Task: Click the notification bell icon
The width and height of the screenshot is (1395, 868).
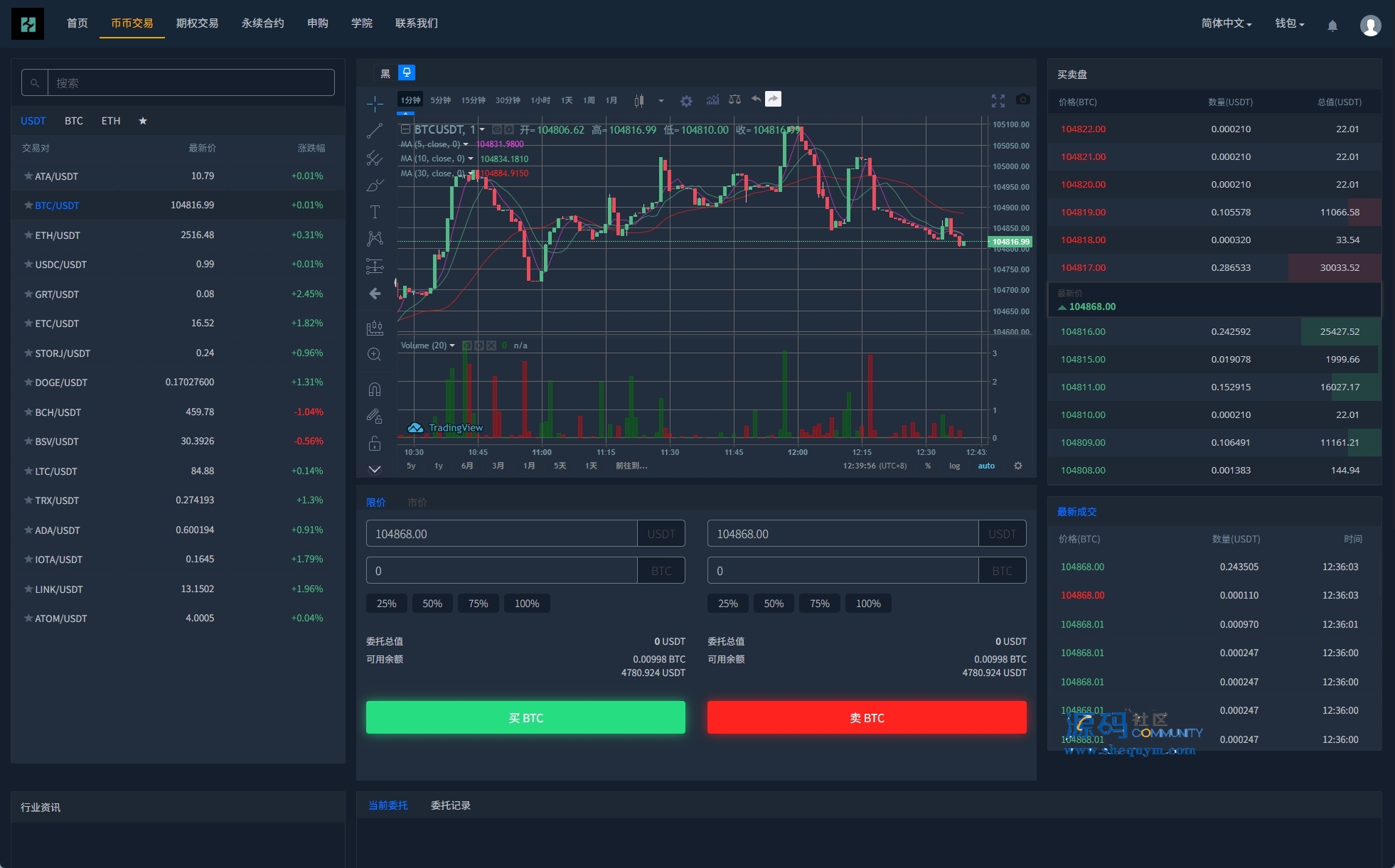Action: click(1332, 26)
